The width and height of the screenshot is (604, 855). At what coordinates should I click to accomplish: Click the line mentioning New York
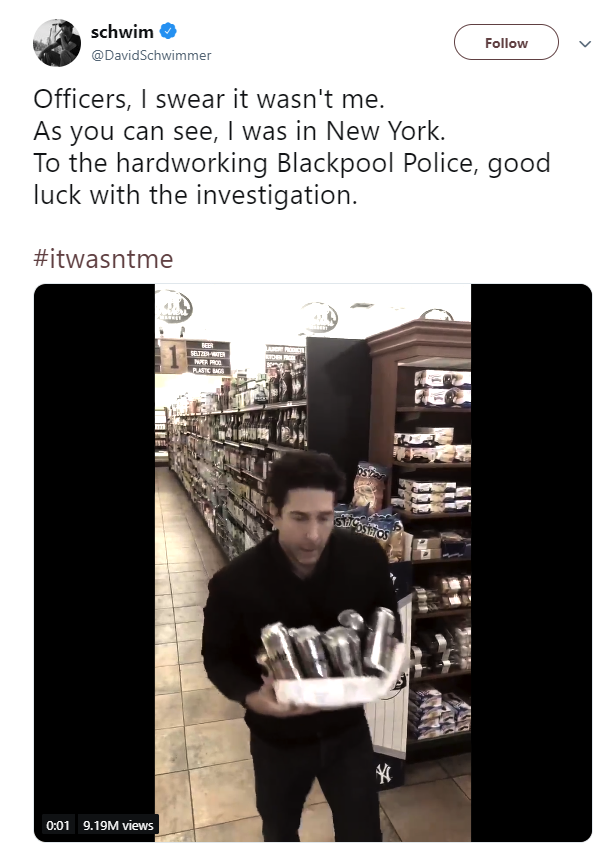240,131
